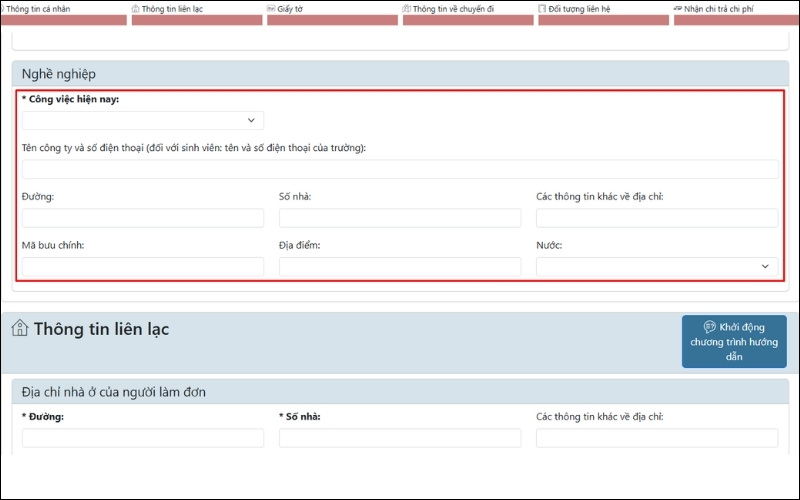Click the company name and phone field
800x500 pixels.
pyautogui.click(x=400, y=169)
